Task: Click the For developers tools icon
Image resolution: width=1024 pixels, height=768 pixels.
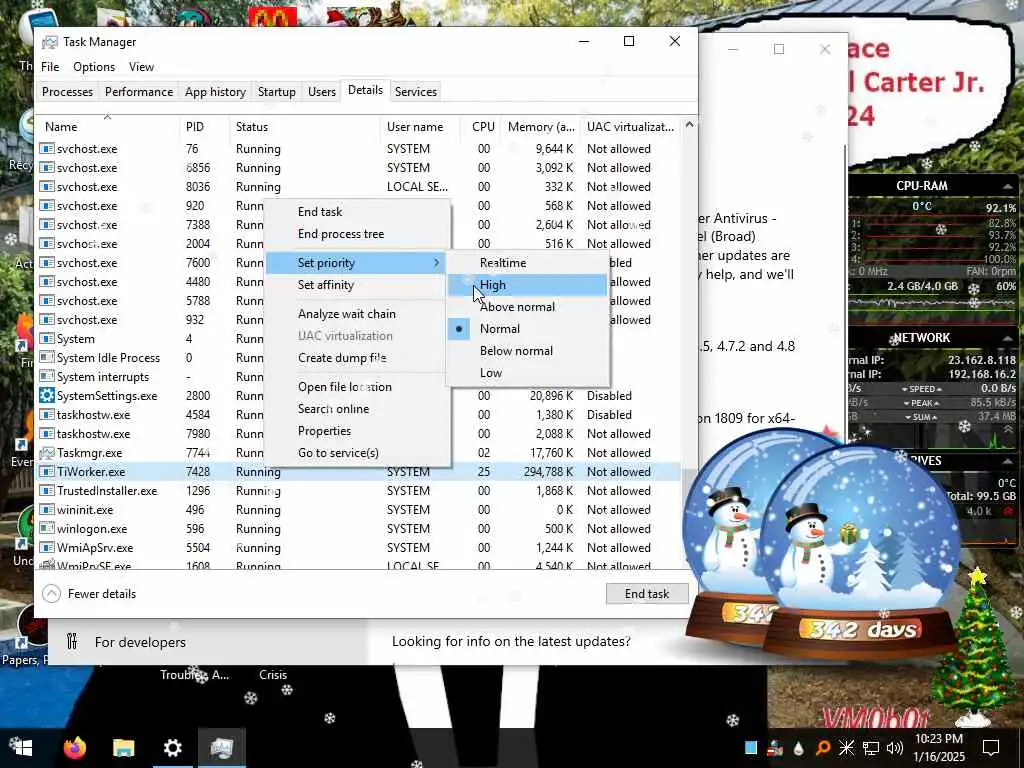Action: click(72, 641)
